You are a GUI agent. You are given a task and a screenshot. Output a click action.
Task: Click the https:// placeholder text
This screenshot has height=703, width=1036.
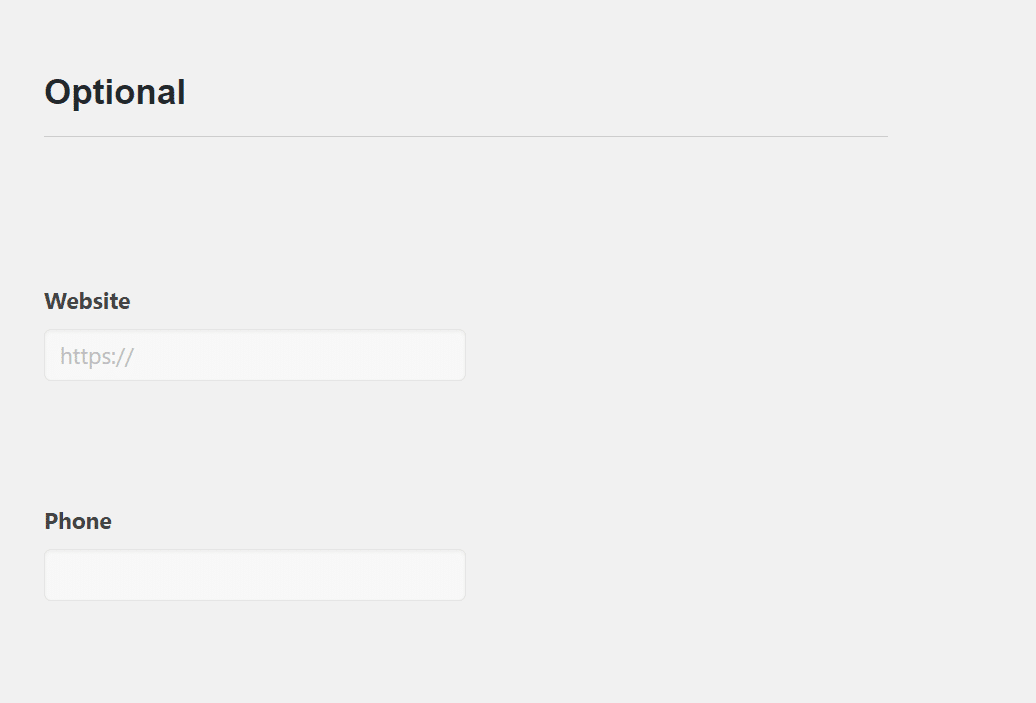97,356
